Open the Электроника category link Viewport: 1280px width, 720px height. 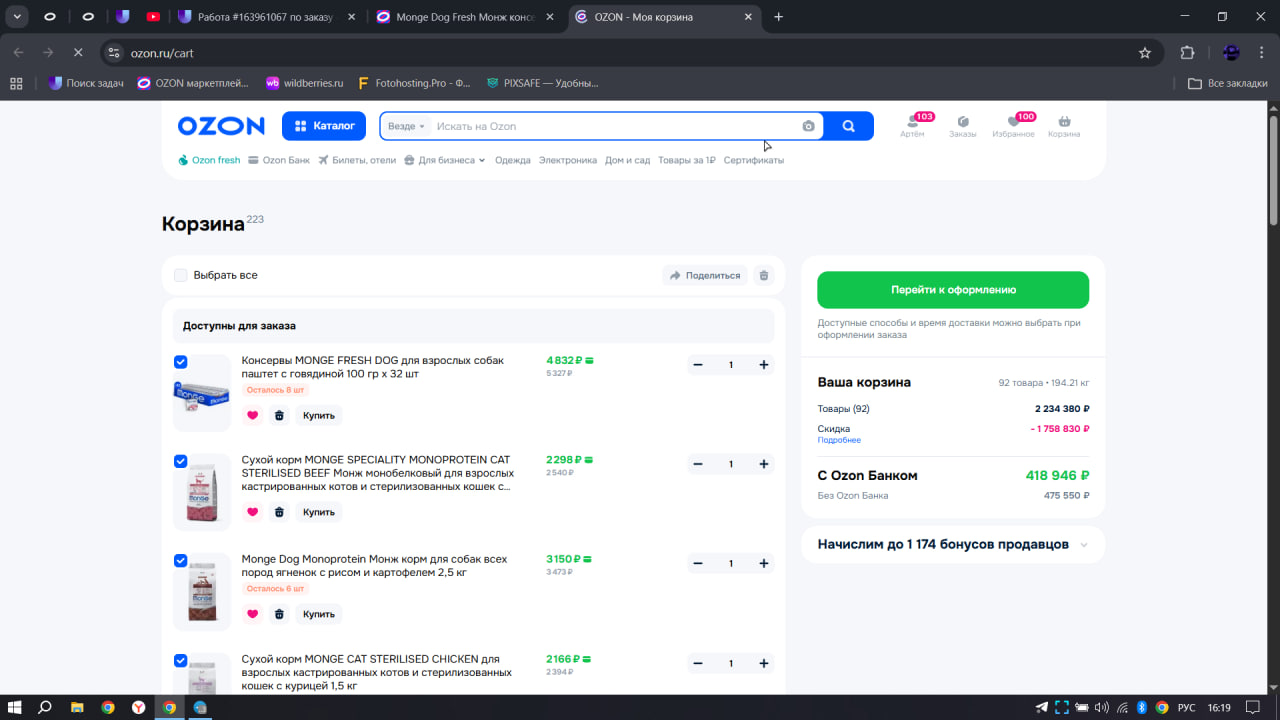coord(567,160)
